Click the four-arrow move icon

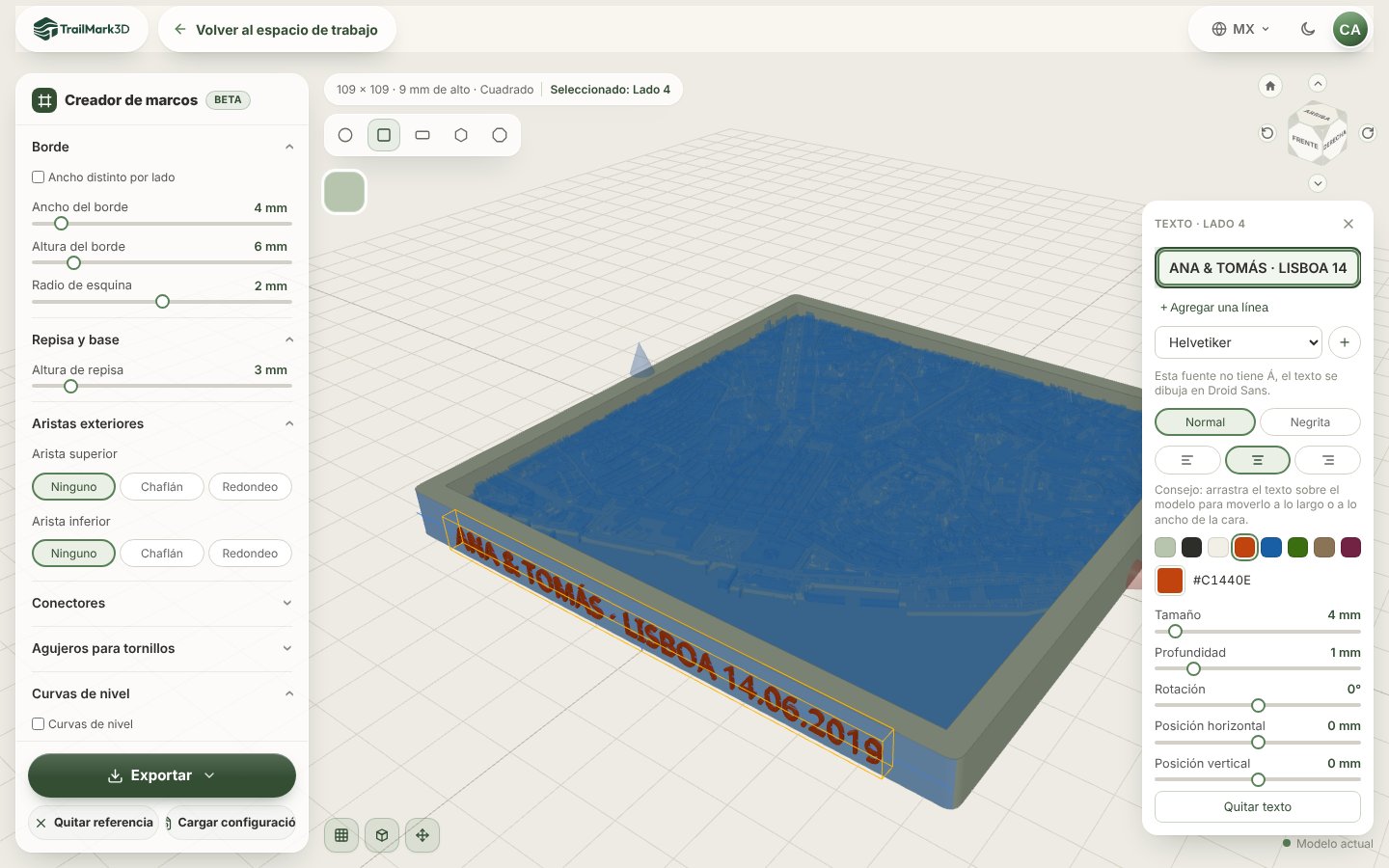(422, 835)
